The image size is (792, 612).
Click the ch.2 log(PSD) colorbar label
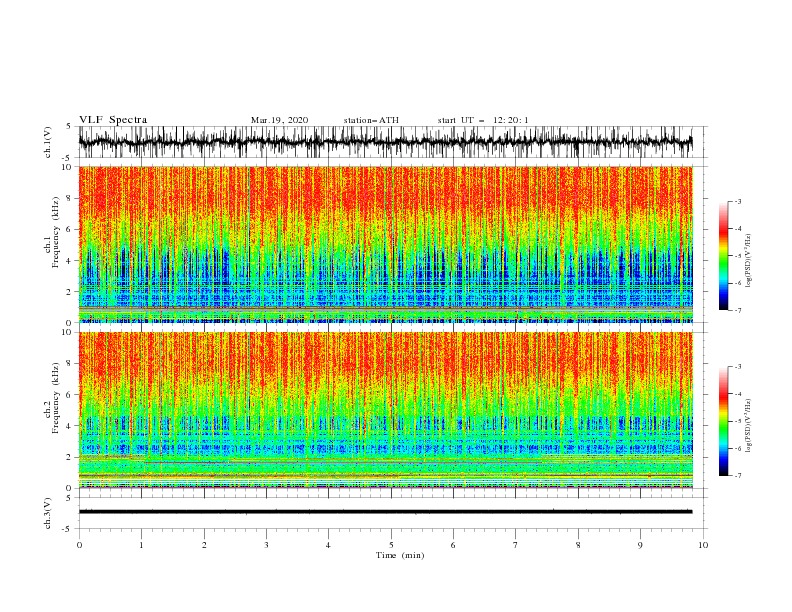click(x=748, y=426)
